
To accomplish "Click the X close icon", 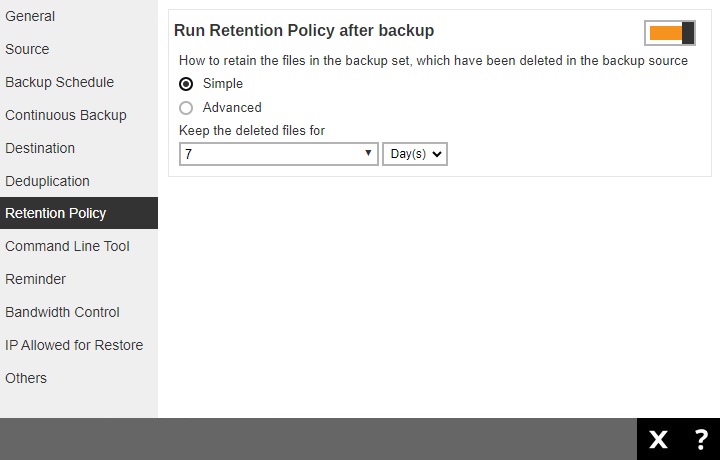I will pyautogui.click(x=658, y=439).
